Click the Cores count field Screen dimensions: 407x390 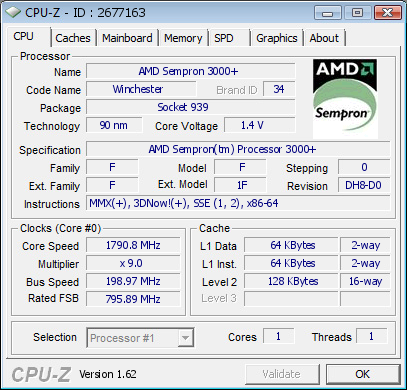coord(279,336)
